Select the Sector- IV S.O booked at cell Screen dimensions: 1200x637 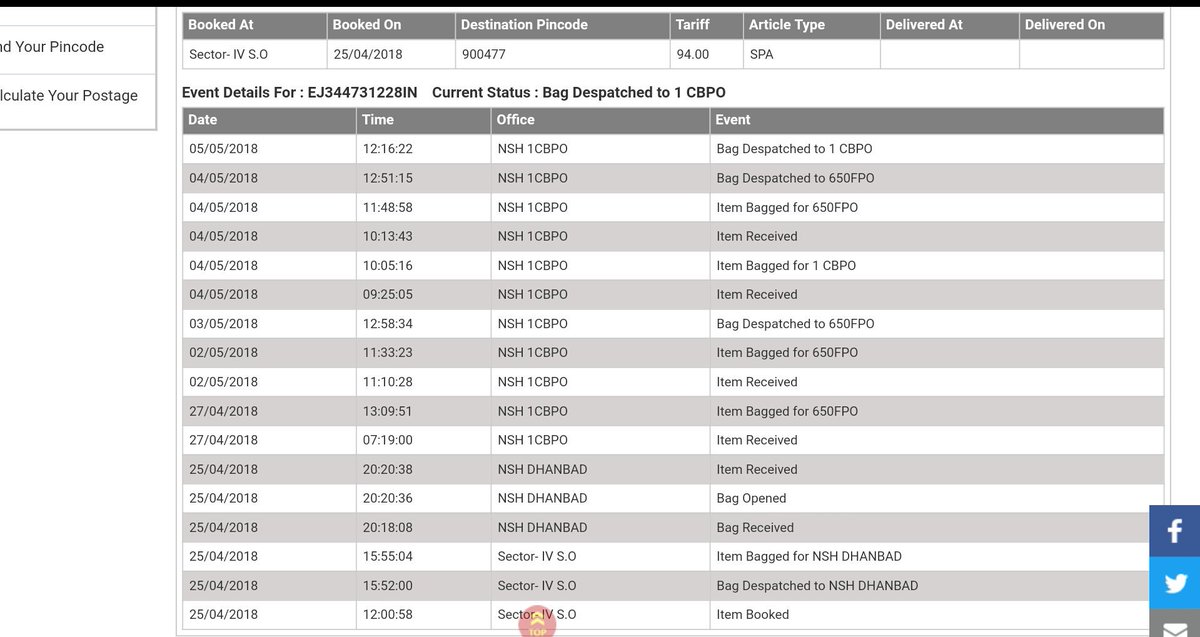coord(254,54)
